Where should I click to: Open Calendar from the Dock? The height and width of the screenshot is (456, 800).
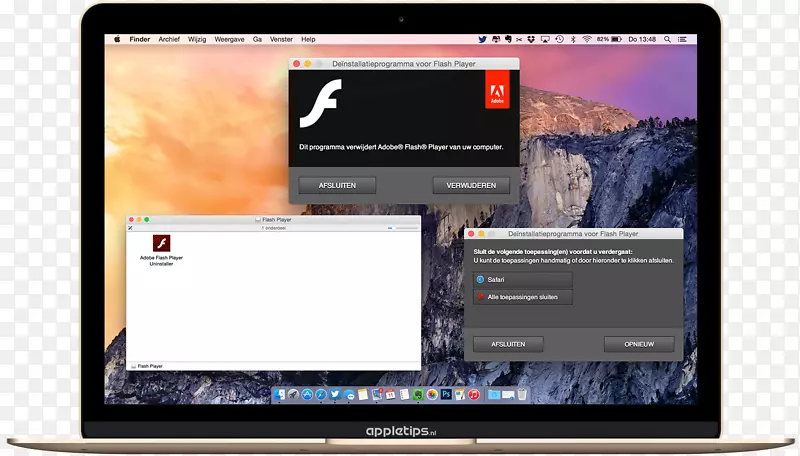point(390,395)
